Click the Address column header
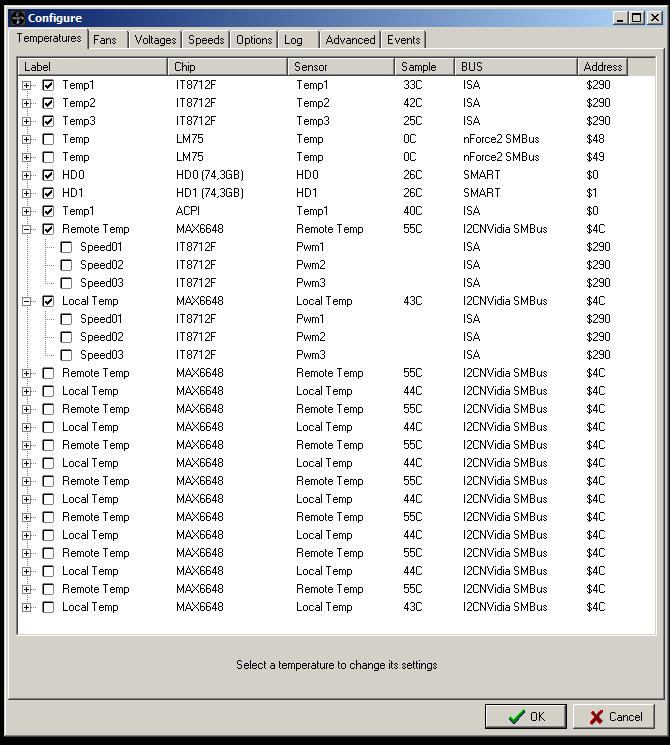The height and width of the screenshot is (745, 670). pyautogui.click(x=603, y=67)
